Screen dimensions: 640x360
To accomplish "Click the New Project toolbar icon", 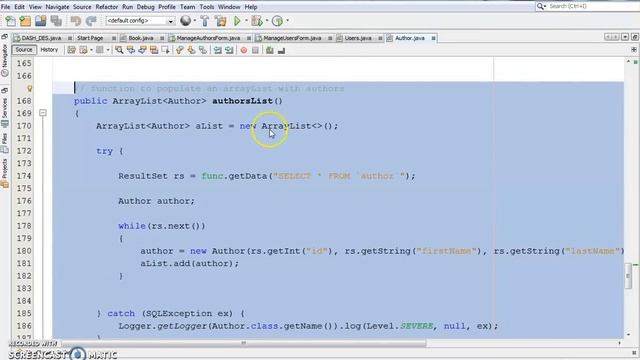I will coord(25,21).
